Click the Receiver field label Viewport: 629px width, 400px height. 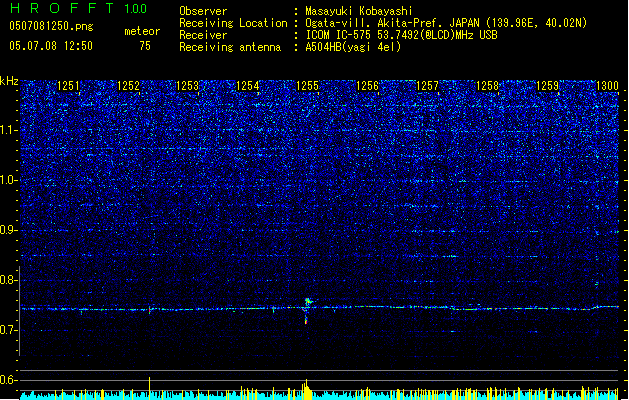(203, 35)
